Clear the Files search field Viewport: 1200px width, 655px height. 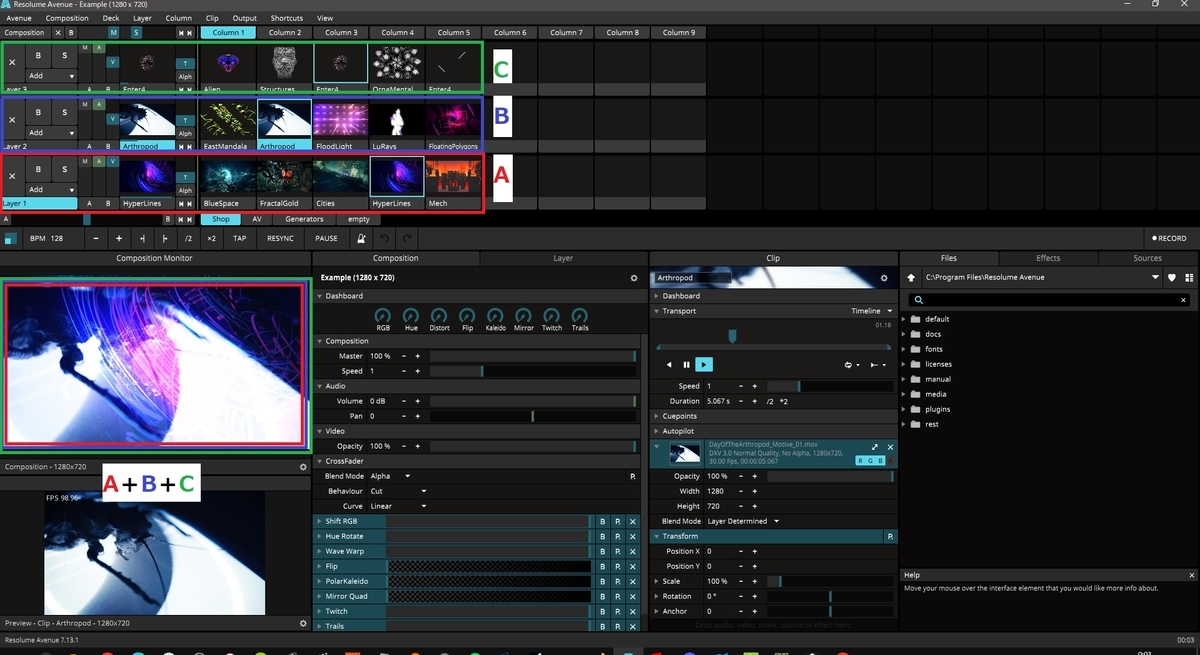tap(1184, 300)
